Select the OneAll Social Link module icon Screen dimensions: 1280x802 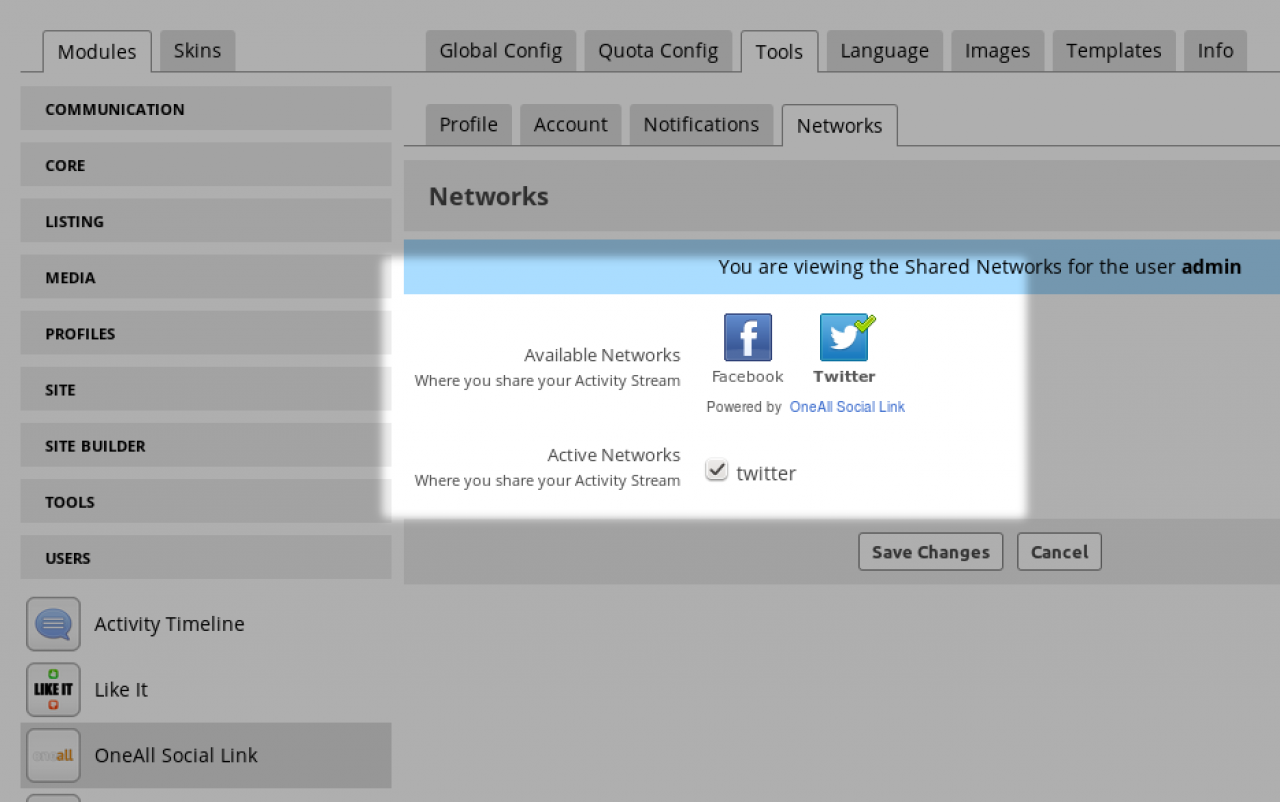coord(53,756)
